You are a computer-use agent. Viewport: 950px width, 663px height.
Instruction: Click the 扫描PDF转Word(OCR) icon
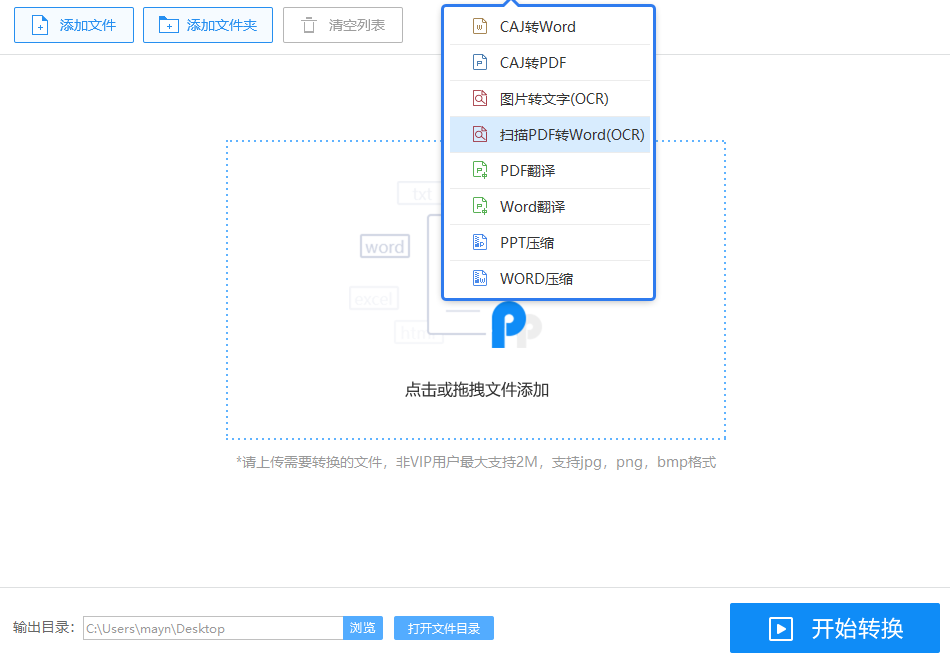pos(480,135)
